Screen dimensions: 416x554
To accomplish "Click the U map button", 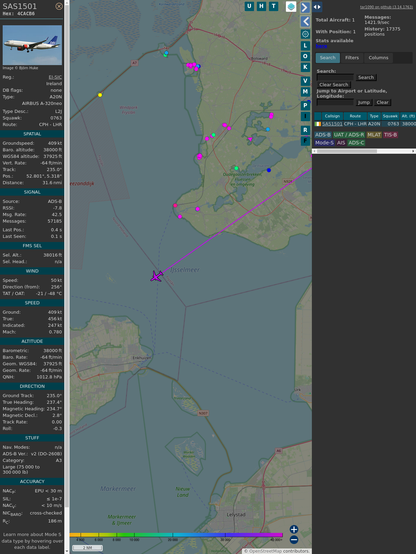I will 249,6.
